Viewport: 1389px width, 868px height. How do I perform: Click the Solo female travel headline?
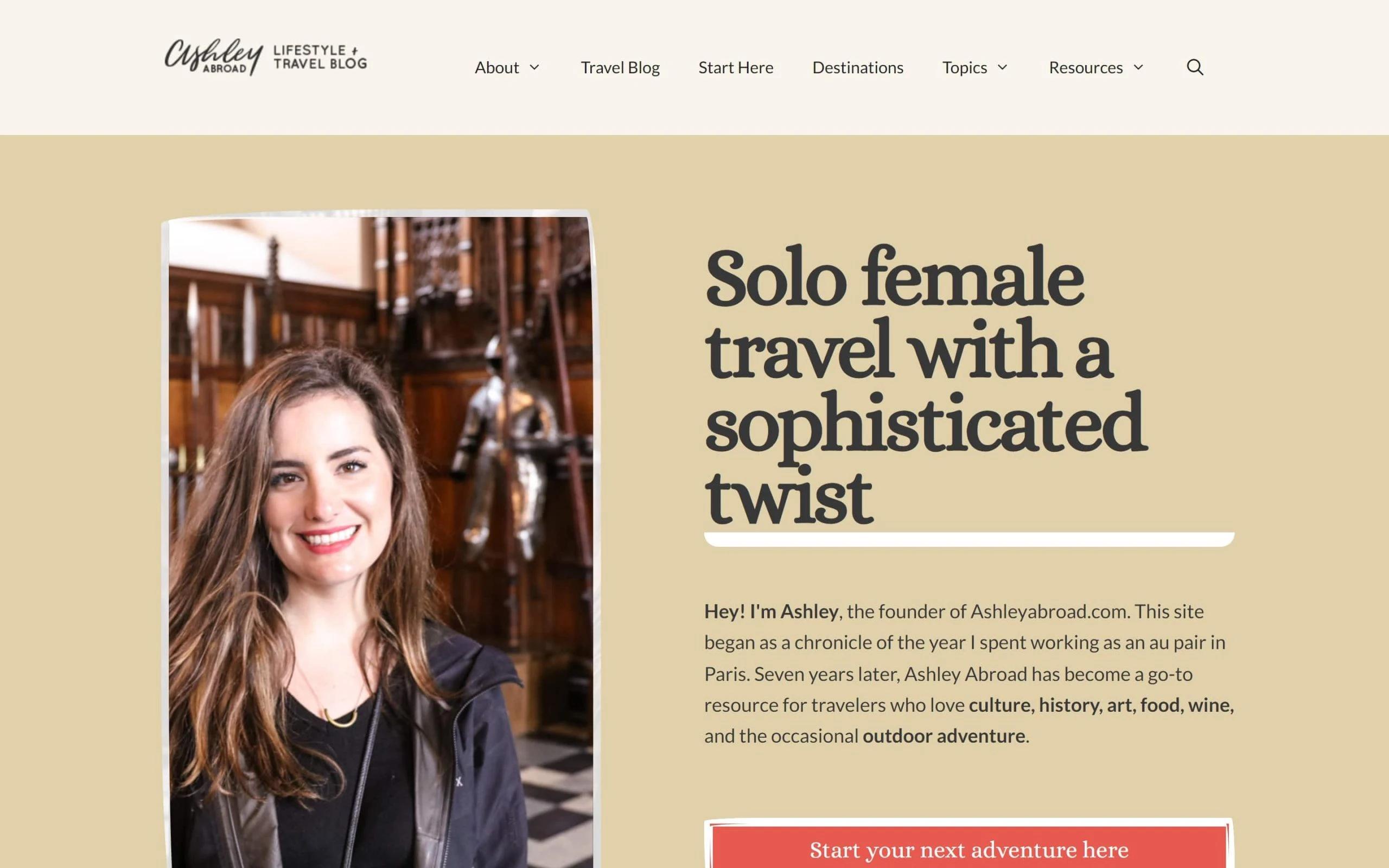coord(925,385)
